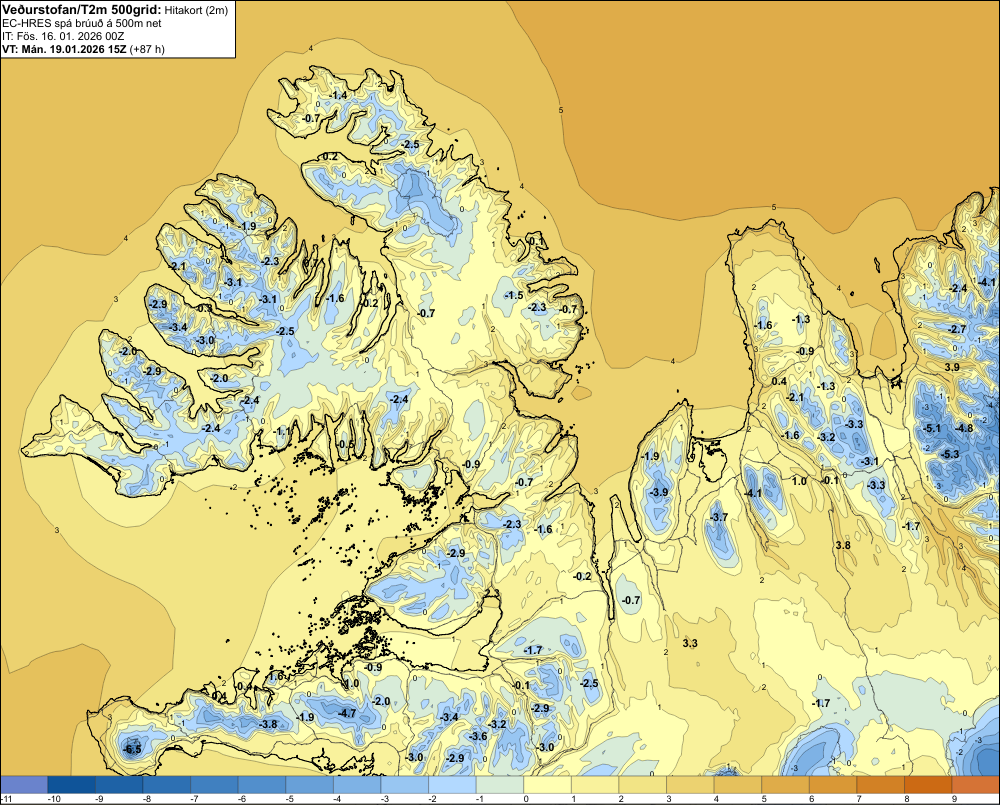This screenshot has width=1000, height=805.
Task: Click legend swatch between 0 and 1
Action: (x=547, y=785)
